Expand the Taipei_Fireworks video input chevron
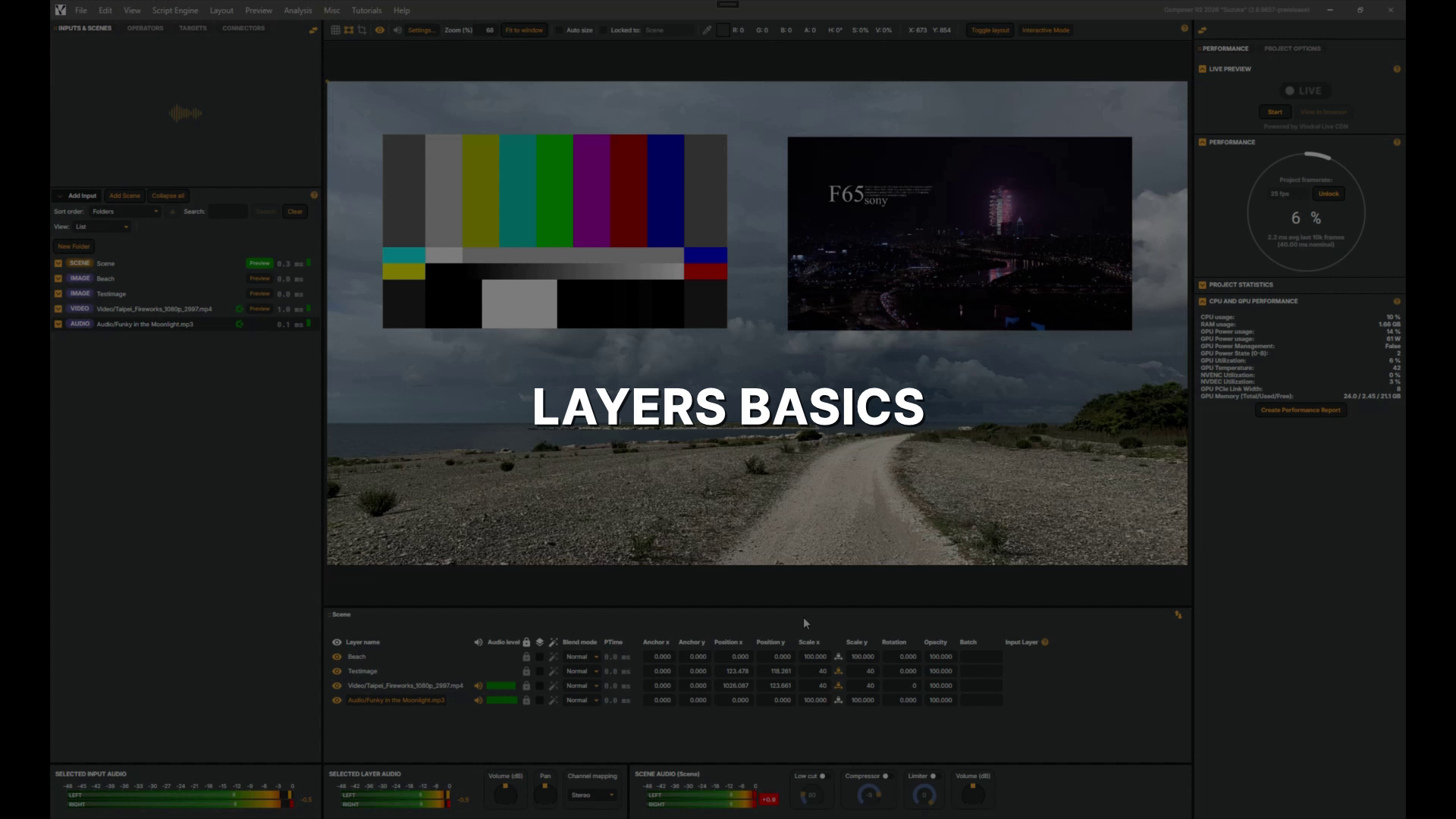This screenshot has height=819, width=1456. [58, 309]
